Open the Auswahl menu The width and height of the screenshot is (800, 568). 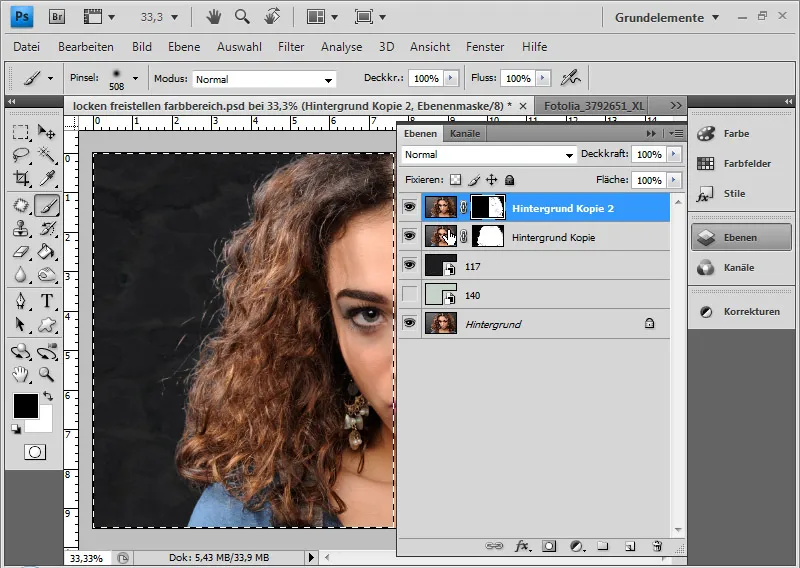(x=239, y=47)
